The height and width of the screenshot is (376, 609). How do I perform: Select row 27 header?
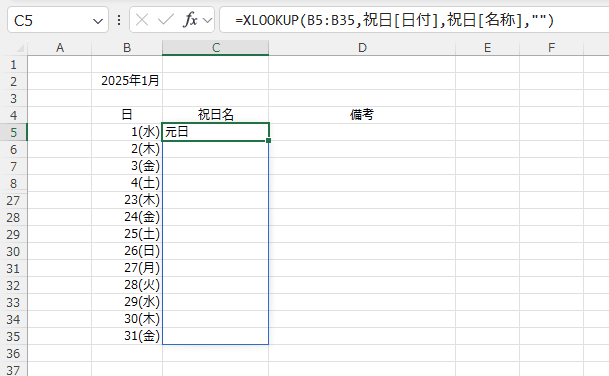click(14, 200)
